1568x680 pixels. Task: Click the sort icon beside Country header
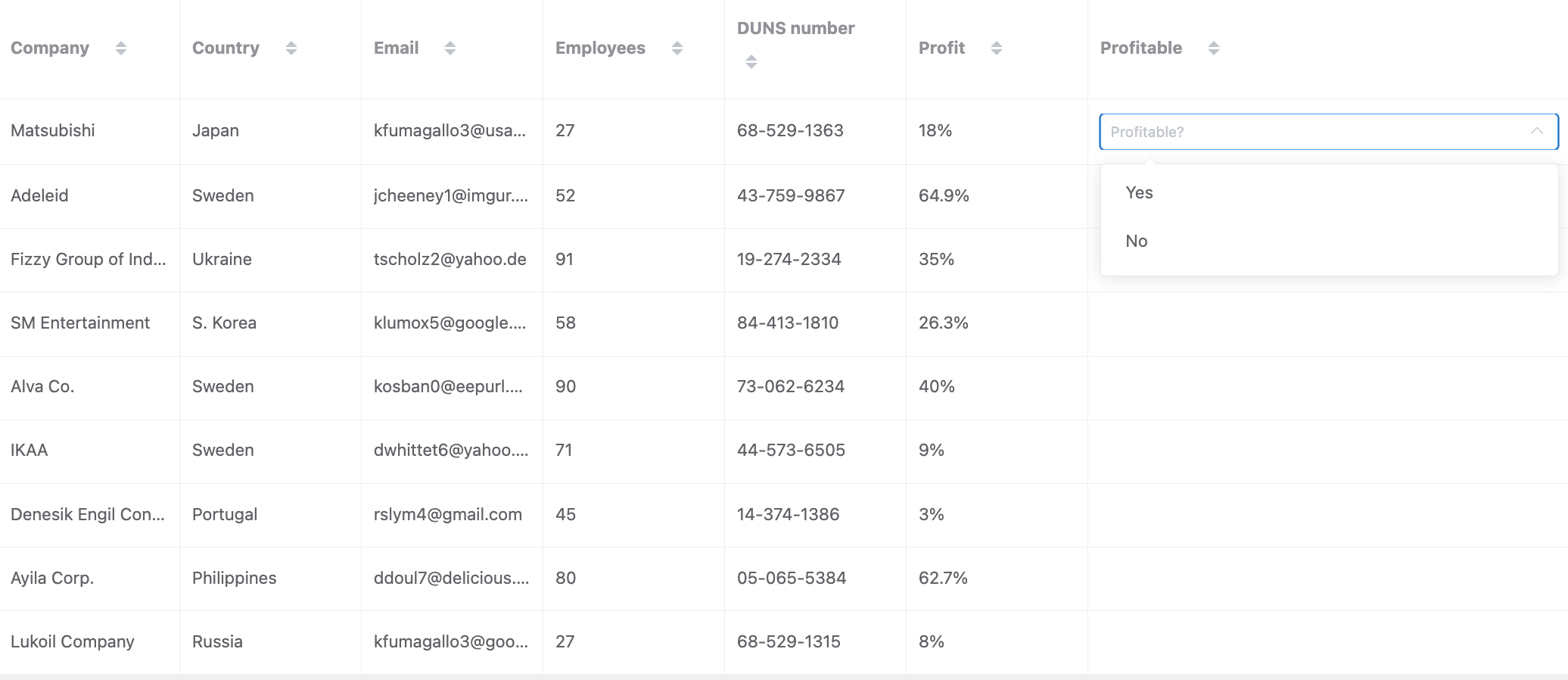[291, 48]
